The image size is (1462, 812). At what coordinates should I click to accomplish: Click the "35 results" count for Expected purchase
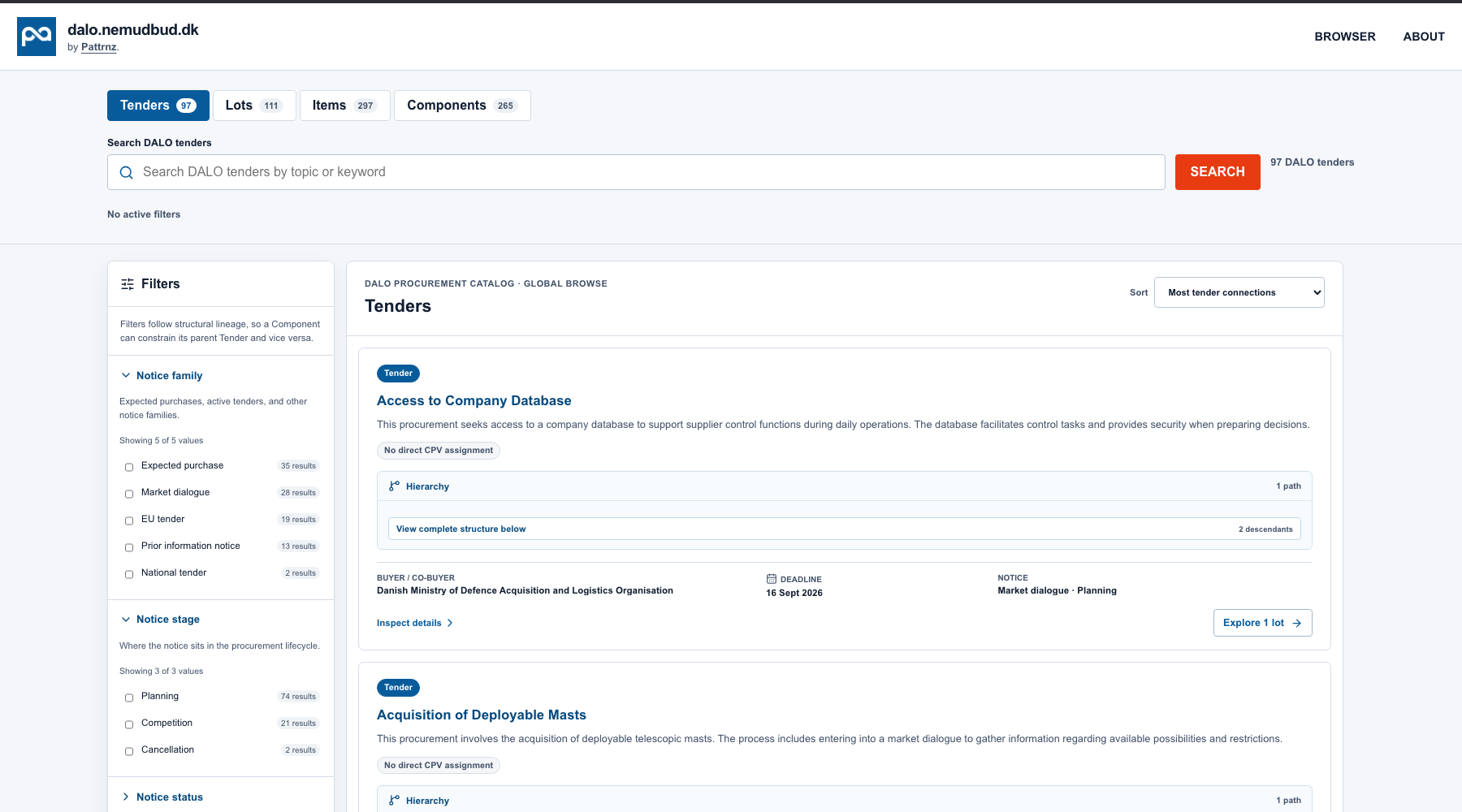(298, 466)
